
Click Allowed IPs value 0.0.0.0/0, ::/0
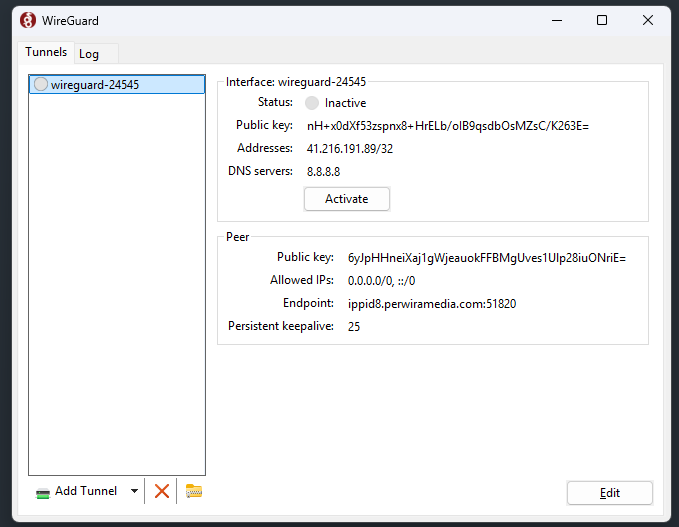pyautogui.click(x=381, y=281)
